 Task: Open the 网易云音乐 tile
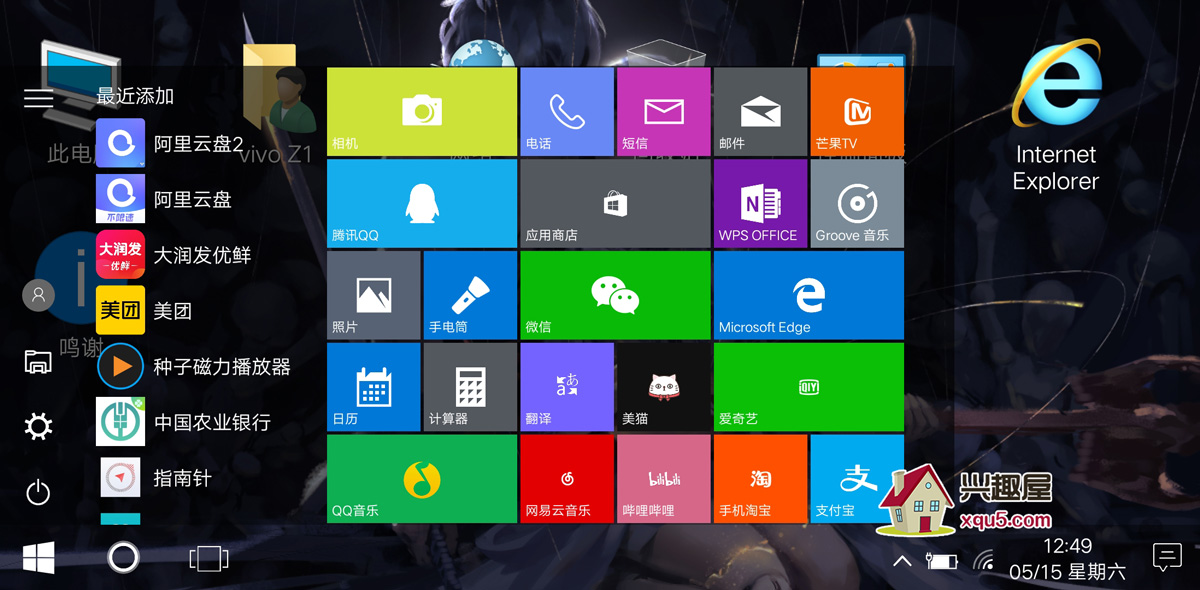coord(567,479)
